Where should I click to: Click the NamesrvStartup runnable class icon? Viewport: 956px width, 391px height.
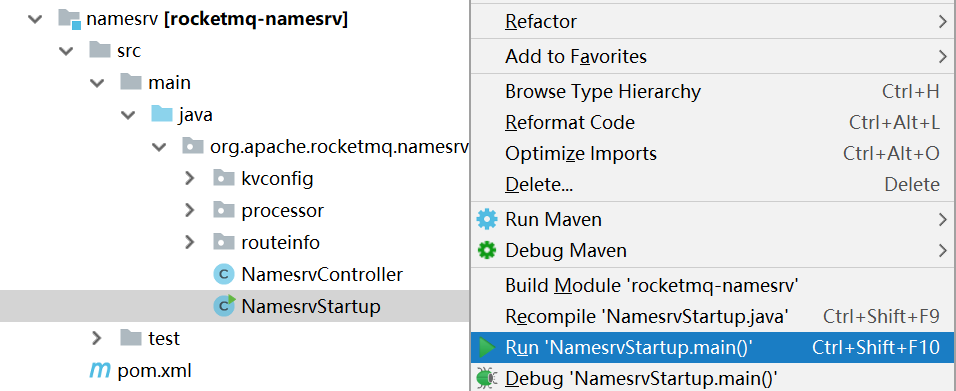point(224,306)
